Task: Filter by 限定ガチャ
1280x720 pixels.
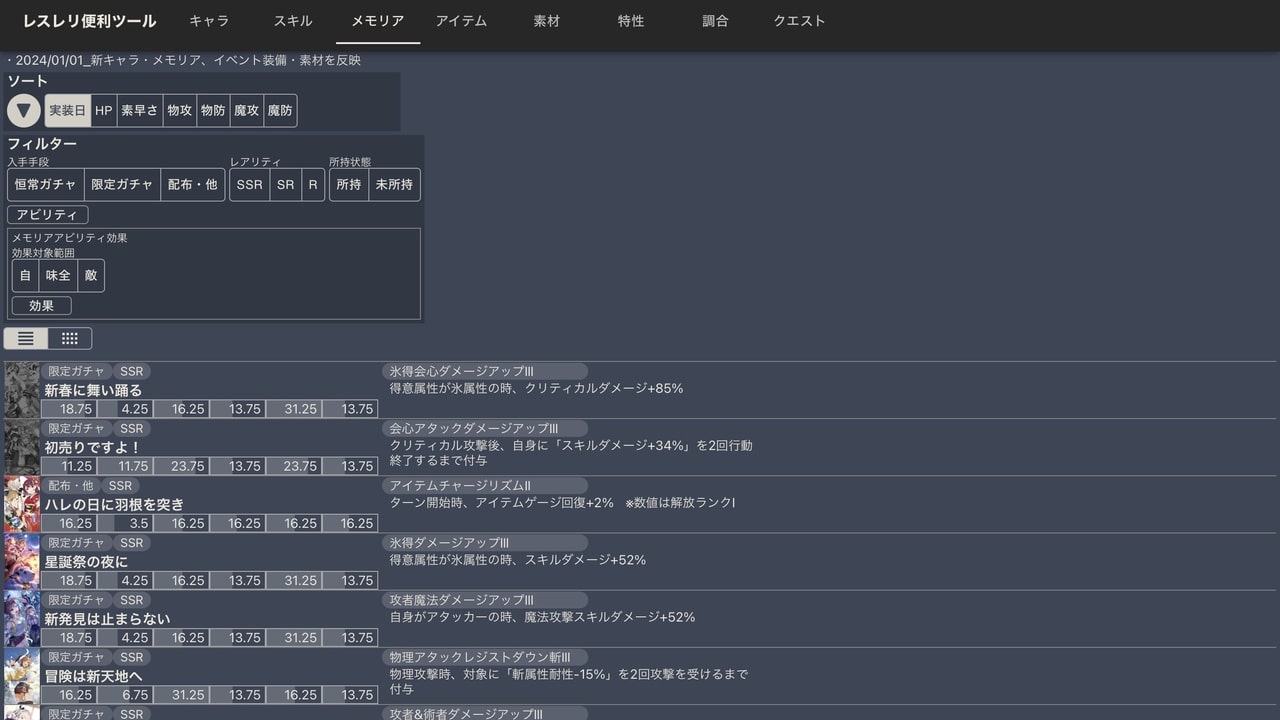Action: coord(122,185)
